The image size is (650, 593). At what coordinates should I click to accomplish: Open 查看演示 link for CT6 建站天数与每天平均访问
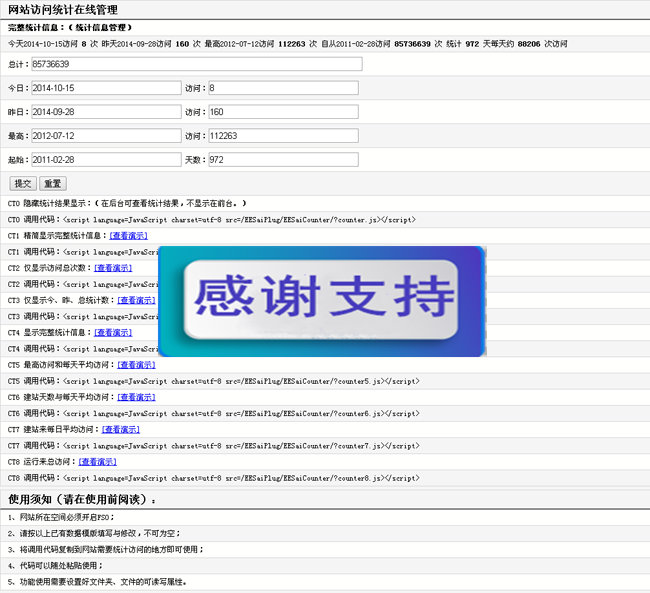point(136,397)
